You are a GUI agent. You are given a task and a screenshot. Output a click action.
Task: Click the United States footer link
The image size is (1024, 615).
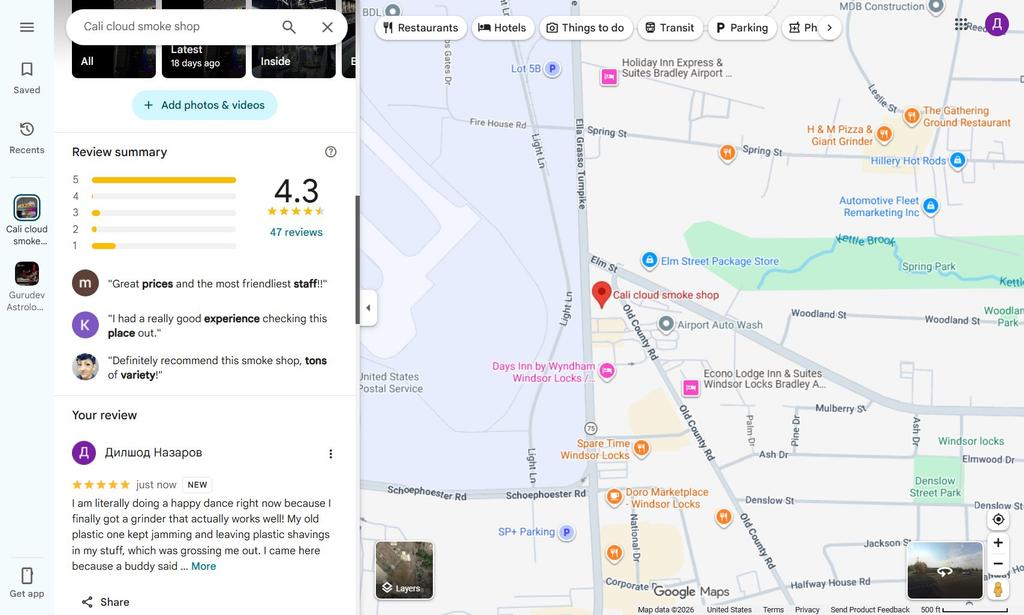(729, 610)
